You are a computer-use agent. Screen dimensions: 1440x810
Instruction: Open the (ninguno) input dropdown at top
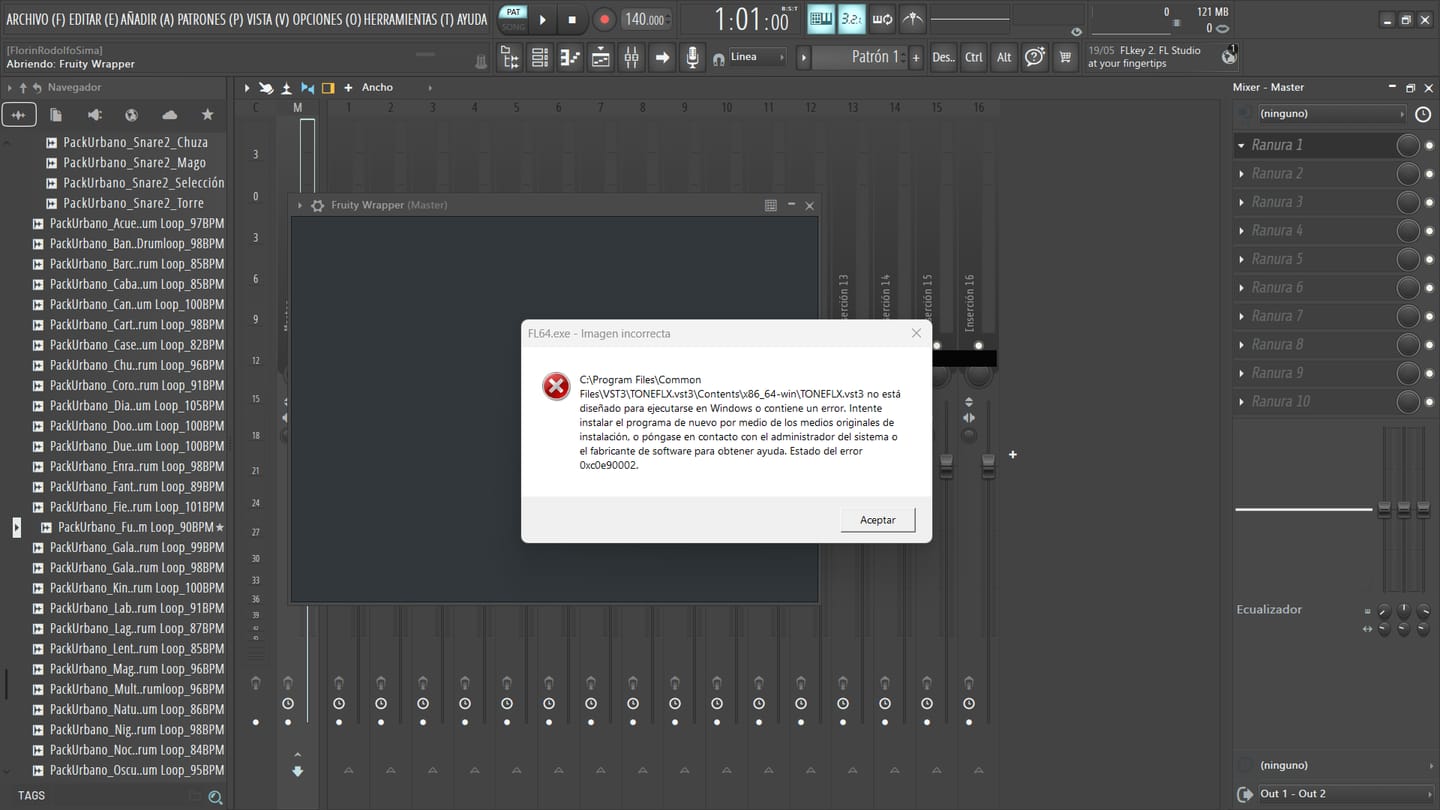tap(1332, 114)
